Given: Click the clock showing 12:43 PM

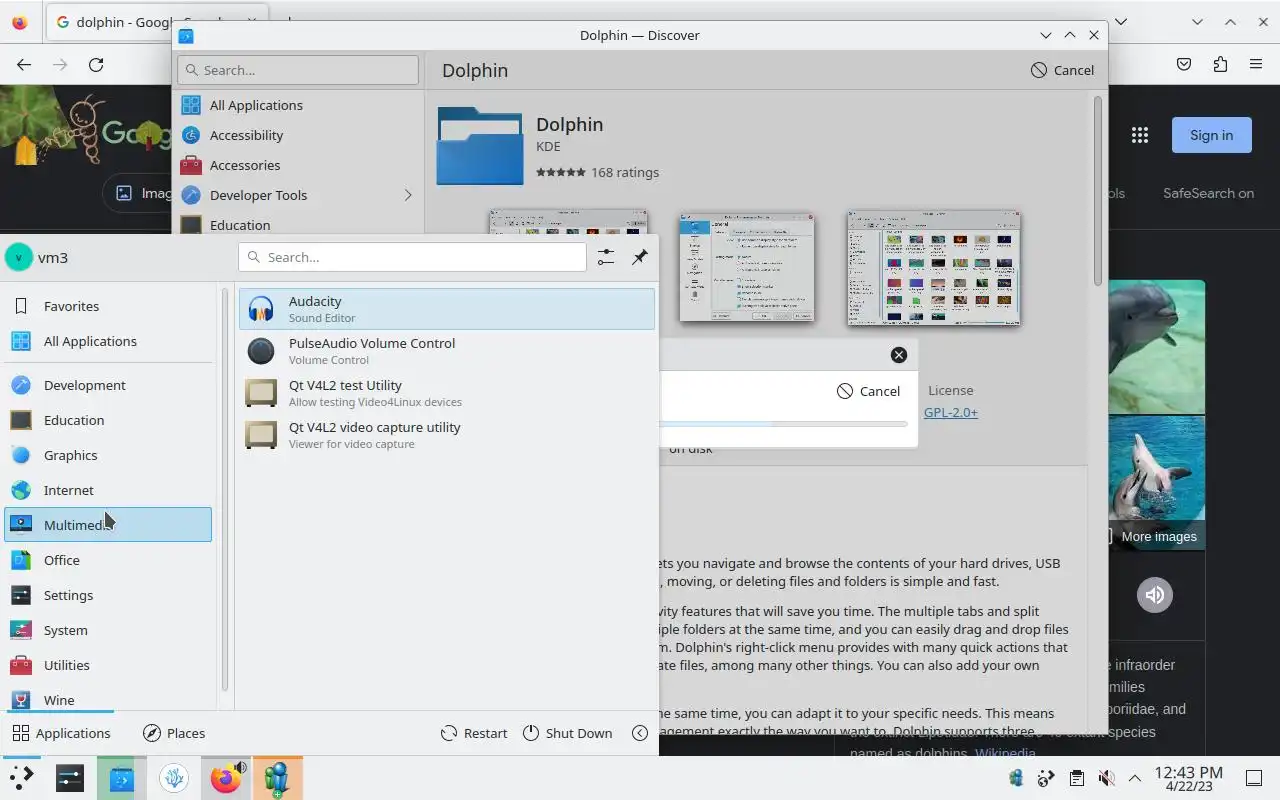Looking at the screenshot, I should click(x=1188, y=778).
